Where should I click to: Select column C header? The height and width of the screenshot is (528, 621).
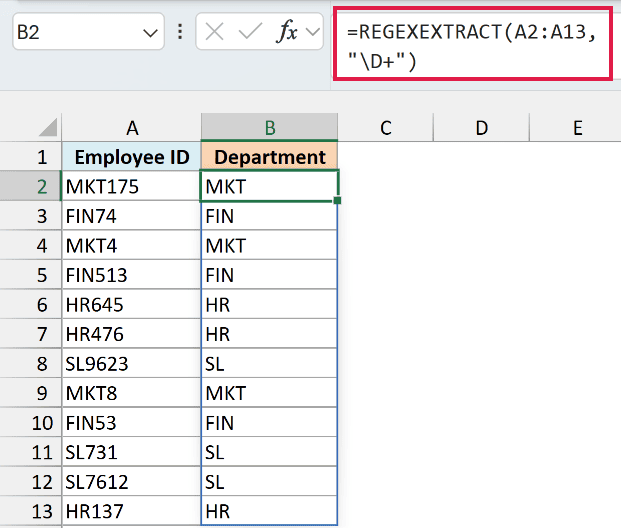pos(386,128)
